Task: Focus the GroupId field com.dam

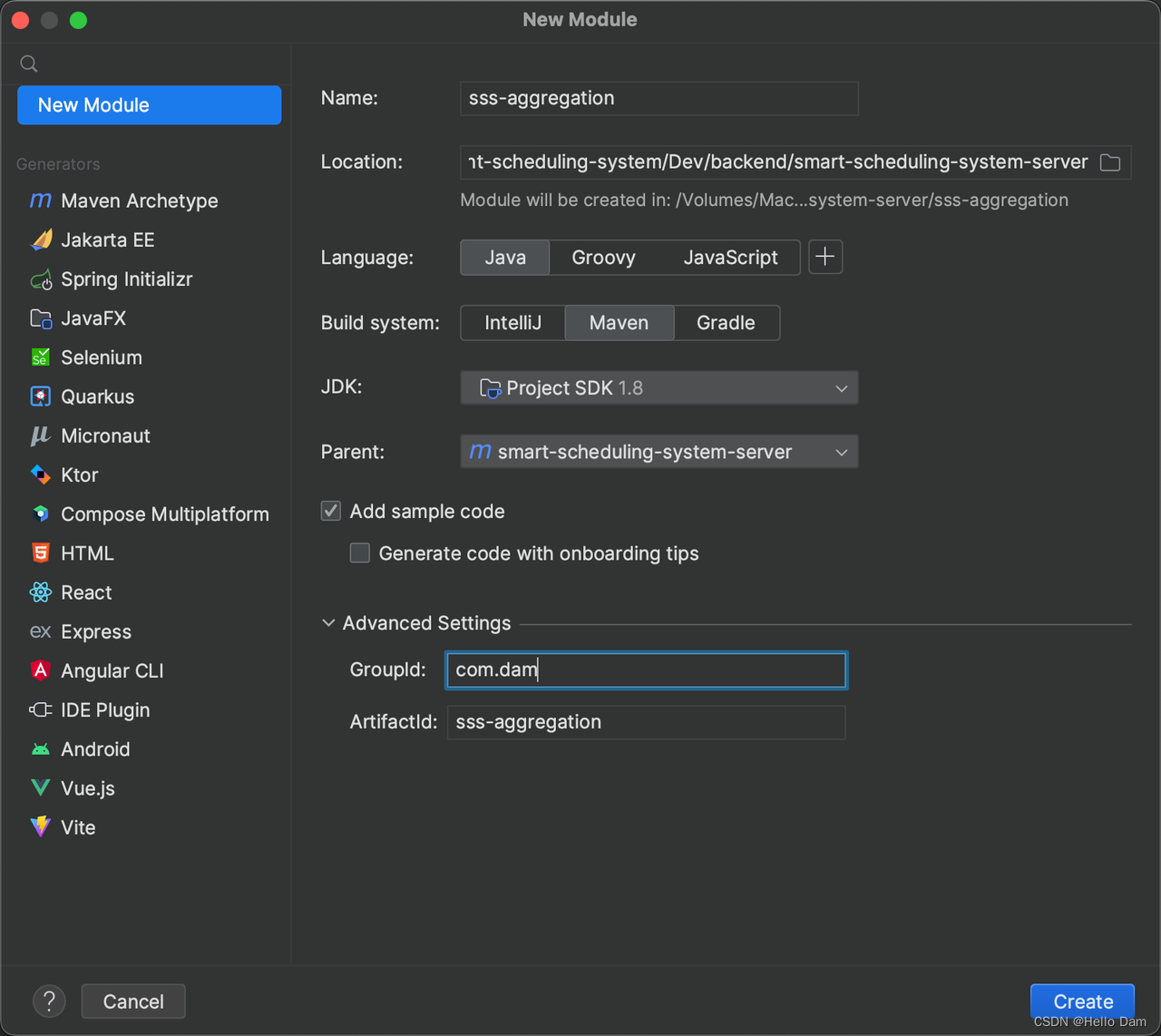Action: (x=646, y=670)
